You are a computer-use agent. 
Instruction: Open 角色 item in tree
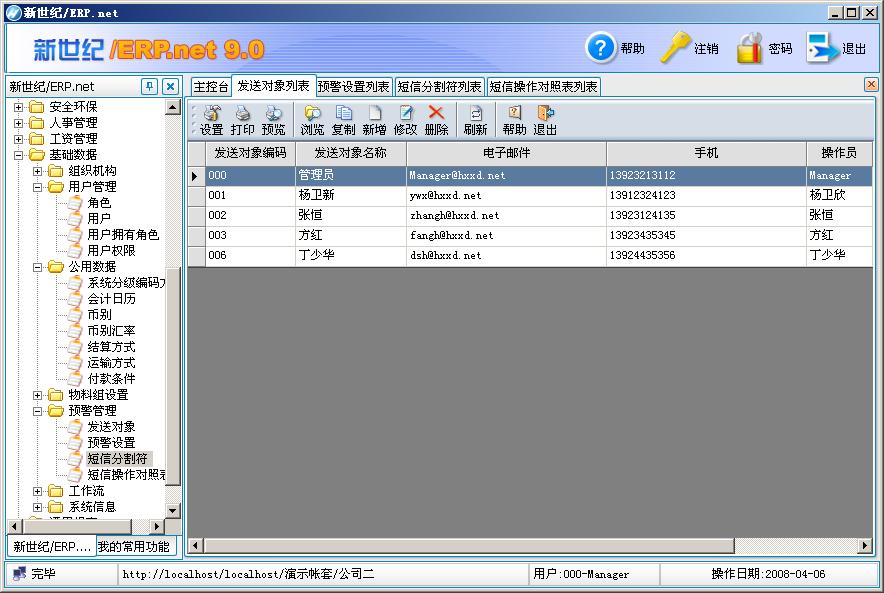click(99, 202)
